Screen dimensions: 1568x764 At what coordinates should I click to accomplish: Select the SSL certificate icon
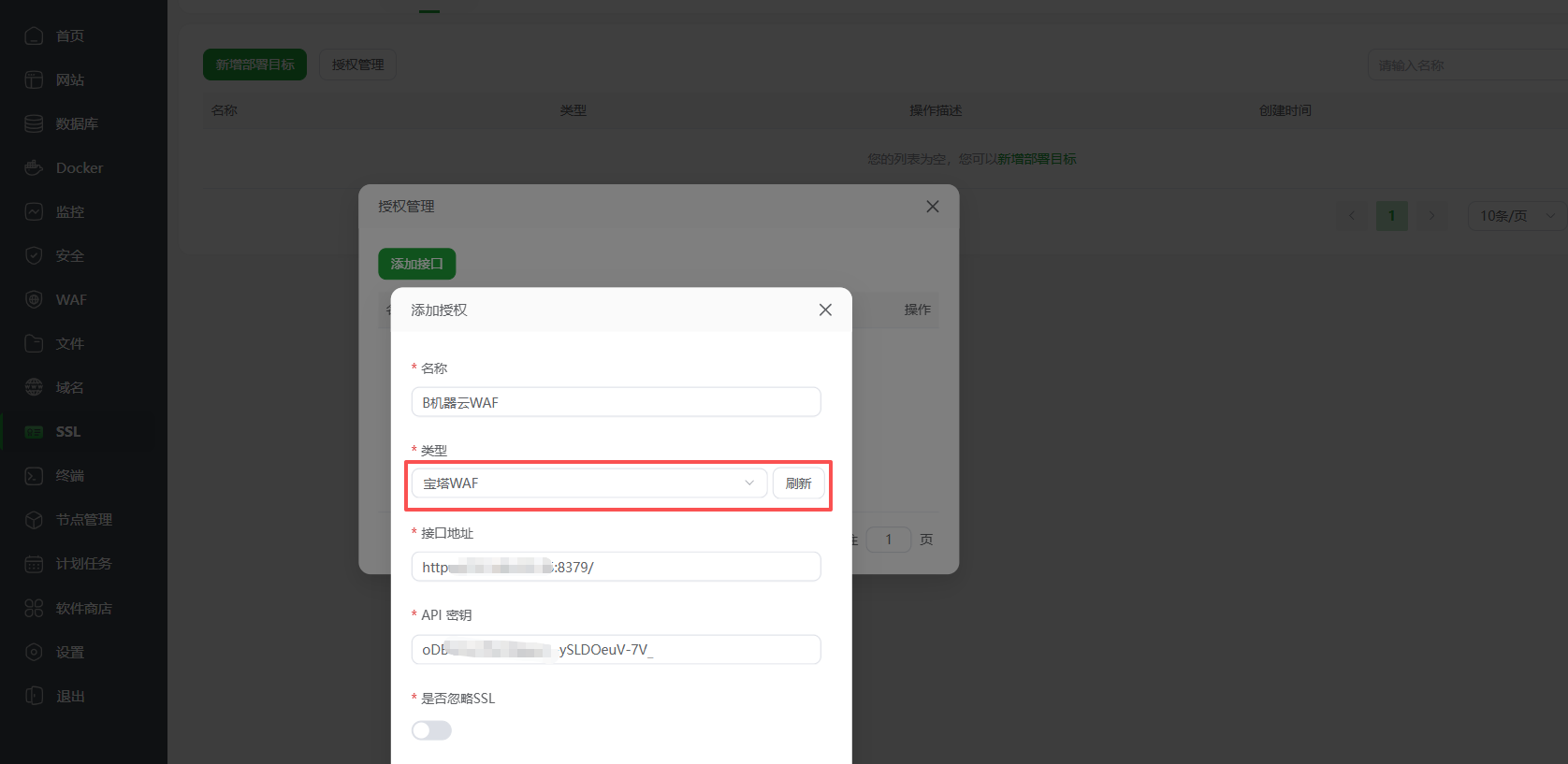tap(34, 431)
